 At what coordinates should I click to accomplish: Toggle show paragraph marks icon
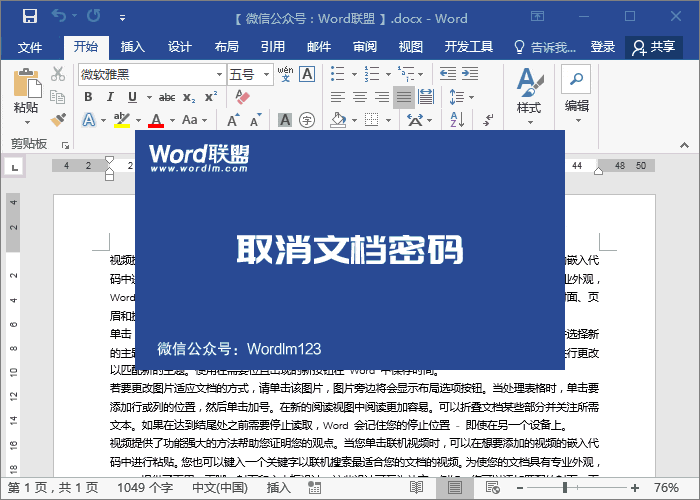[x=488, y=120]
